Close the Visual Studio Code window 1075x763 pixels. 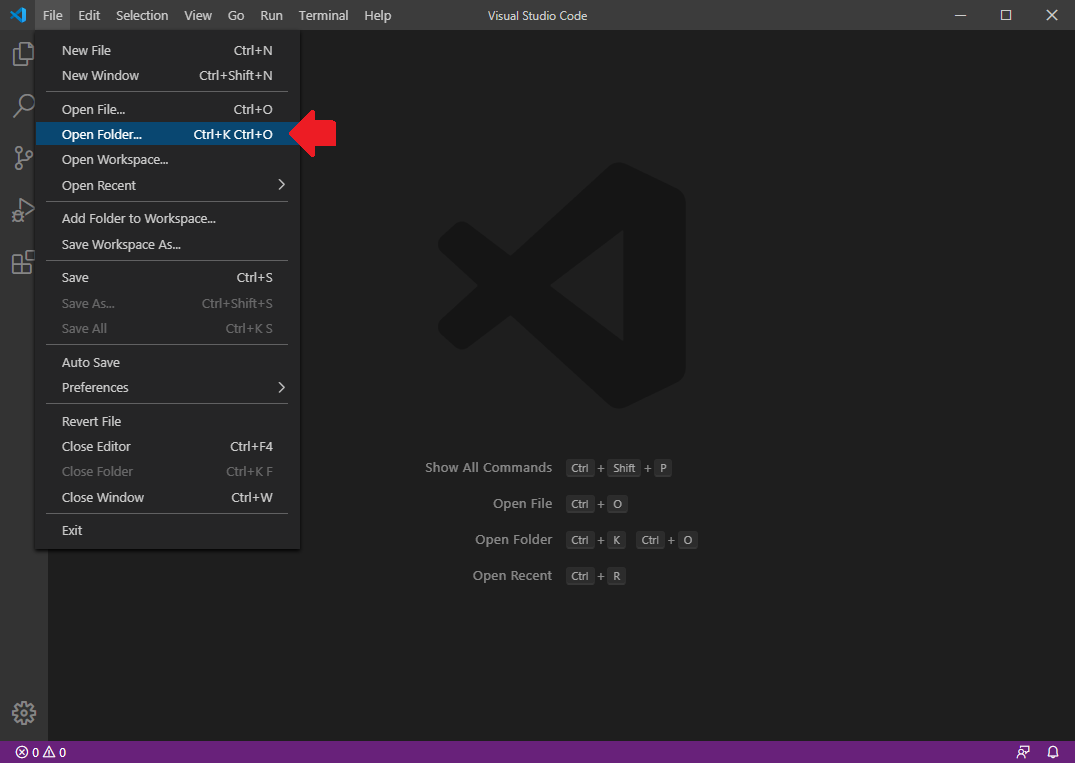click(x=1052, y=15)
